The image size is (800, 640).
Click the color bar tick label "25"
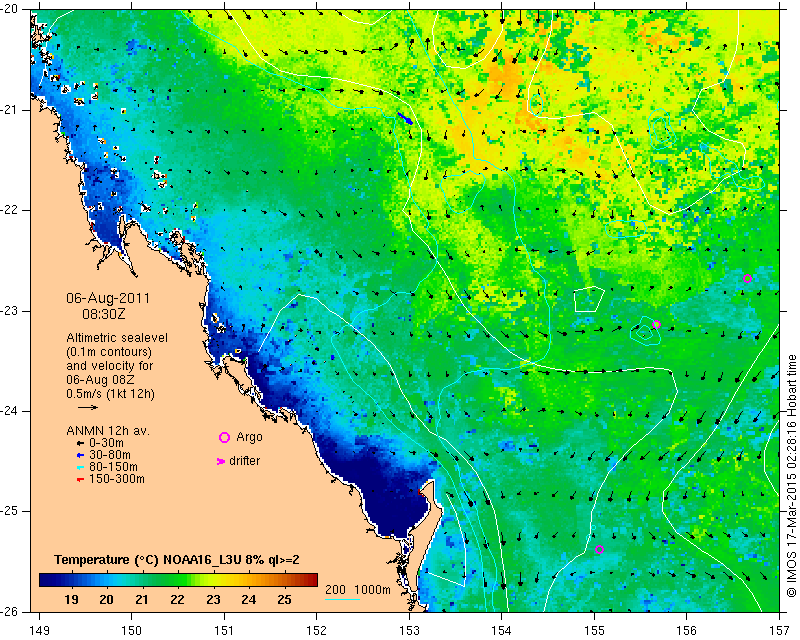pos(284,599)
